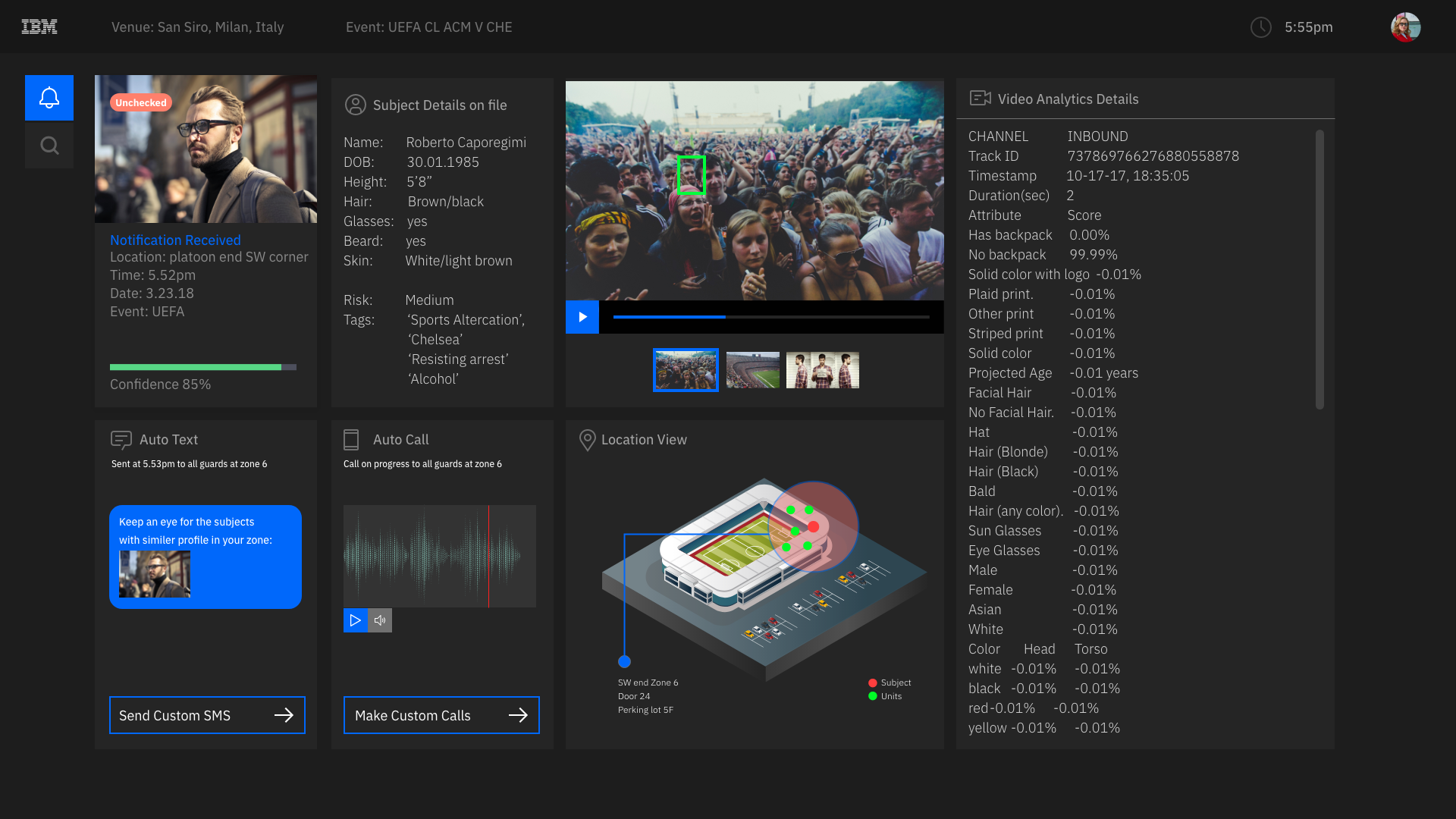1456x819 pixels.
Task: Mute the call audio speaker icon
Action: click(380, 620)
